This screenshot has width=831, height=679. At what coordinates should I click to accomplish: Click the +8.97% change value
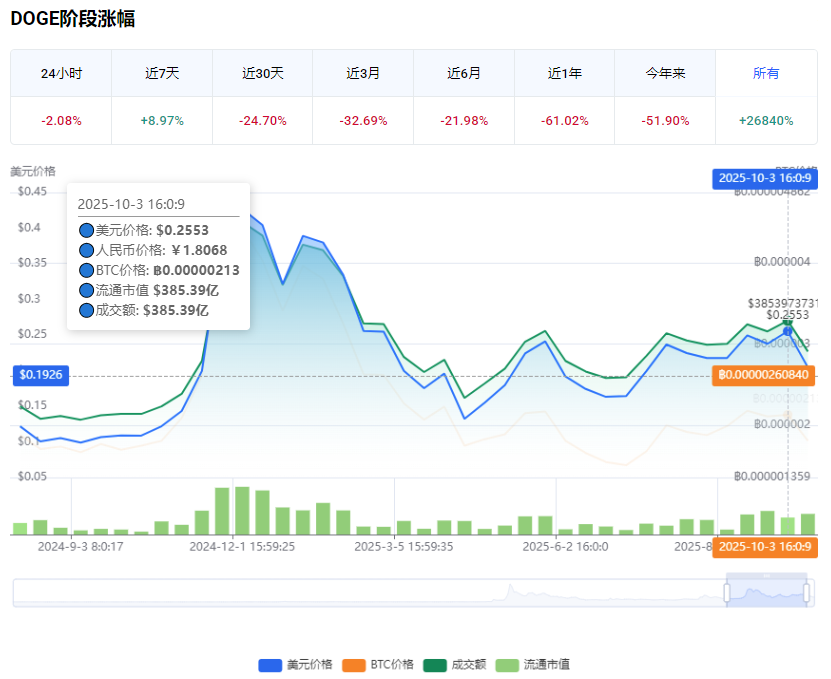(x=161, y=119)
